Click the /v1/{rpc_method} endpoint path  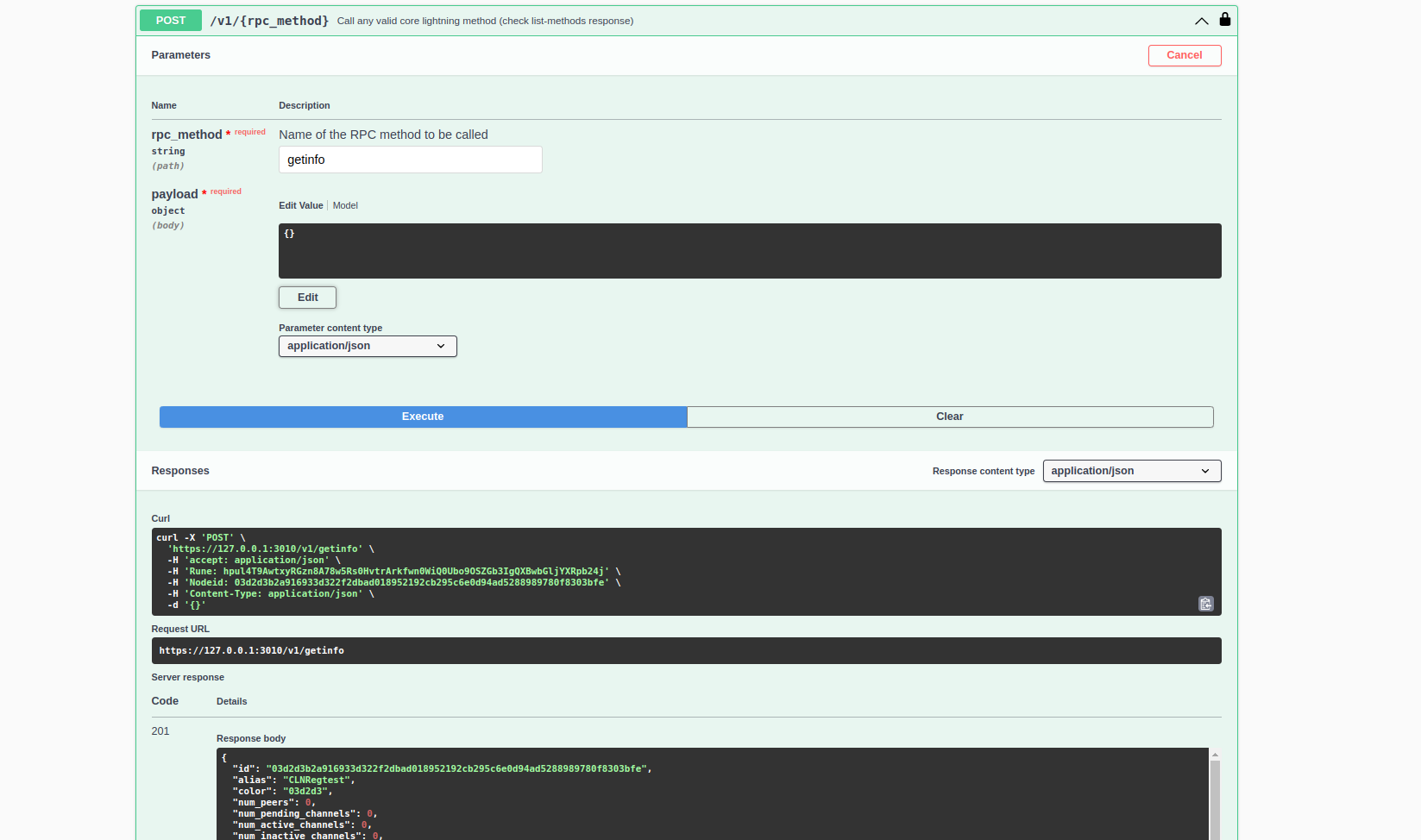coord(269,21)
